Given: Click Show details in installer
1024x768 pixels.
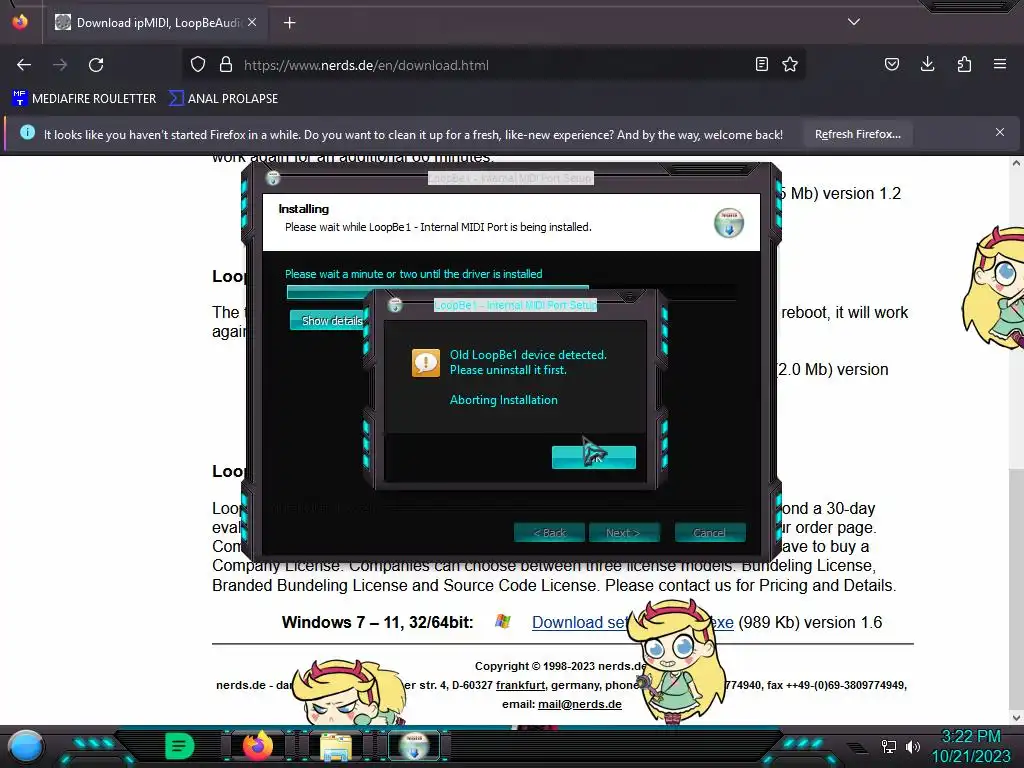Looking at the screenshot, I should (328, 321).
